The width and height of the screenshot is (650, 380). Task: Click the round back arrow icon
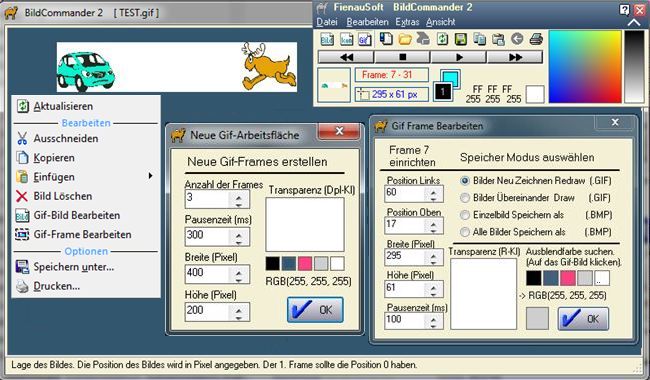pos(517,39)
